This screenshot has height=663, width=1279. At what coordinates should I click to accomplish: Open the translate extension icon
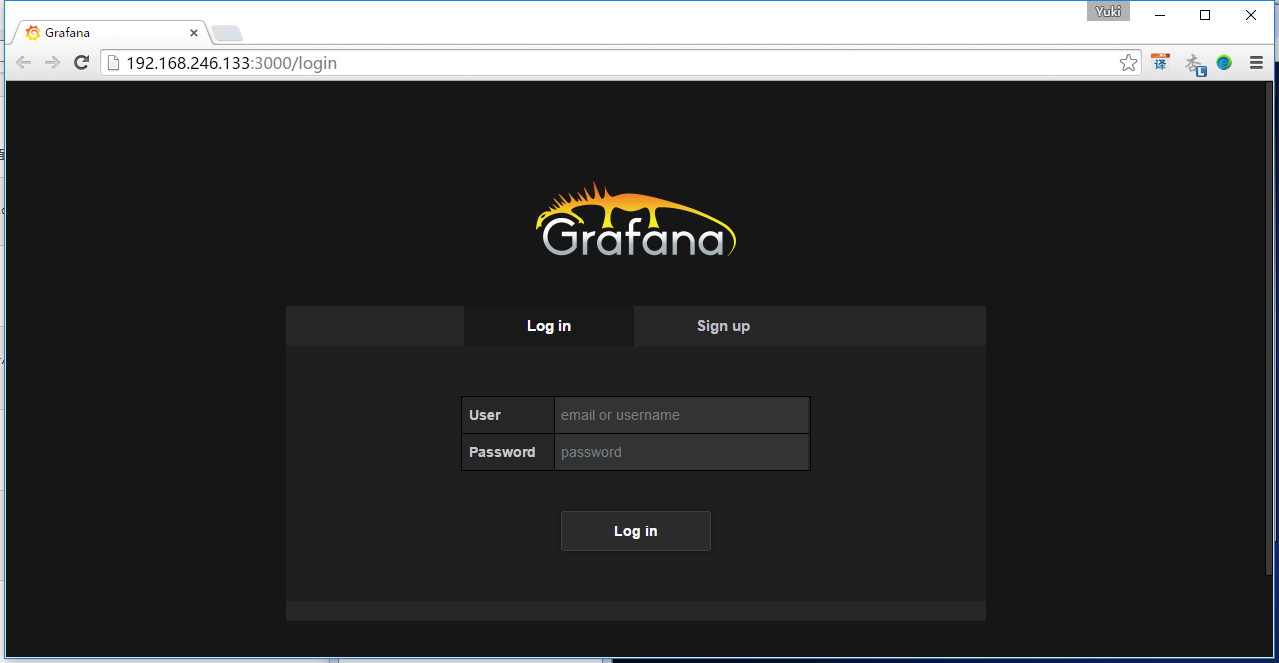(1160, 63)
